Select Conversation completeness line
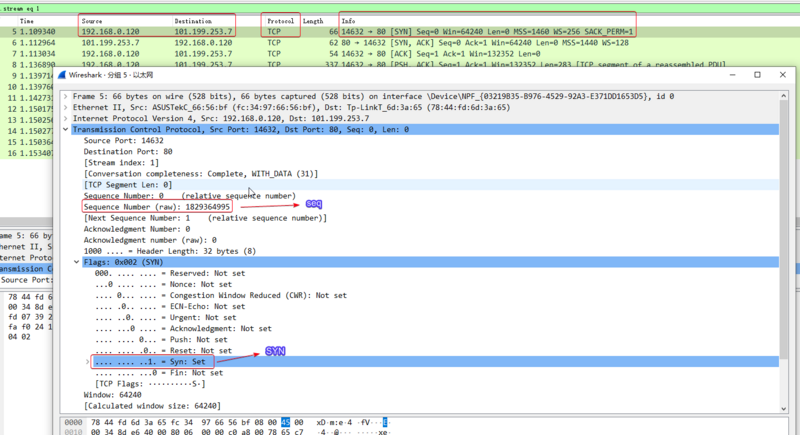The width and height of the screenshot is (800, 435). pos(201,174)
